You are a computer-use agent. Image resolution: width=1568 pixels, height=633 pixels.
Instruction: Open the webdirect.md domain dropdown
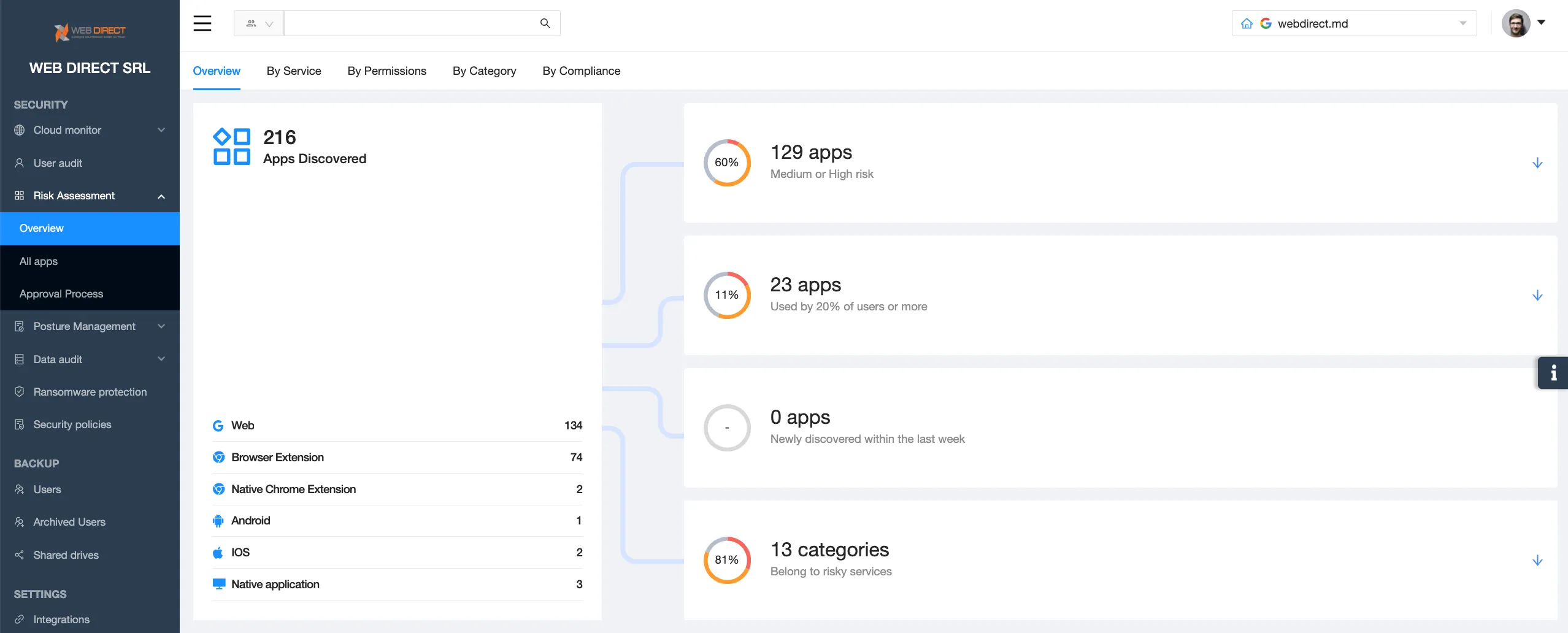[x=1462, y=23]
